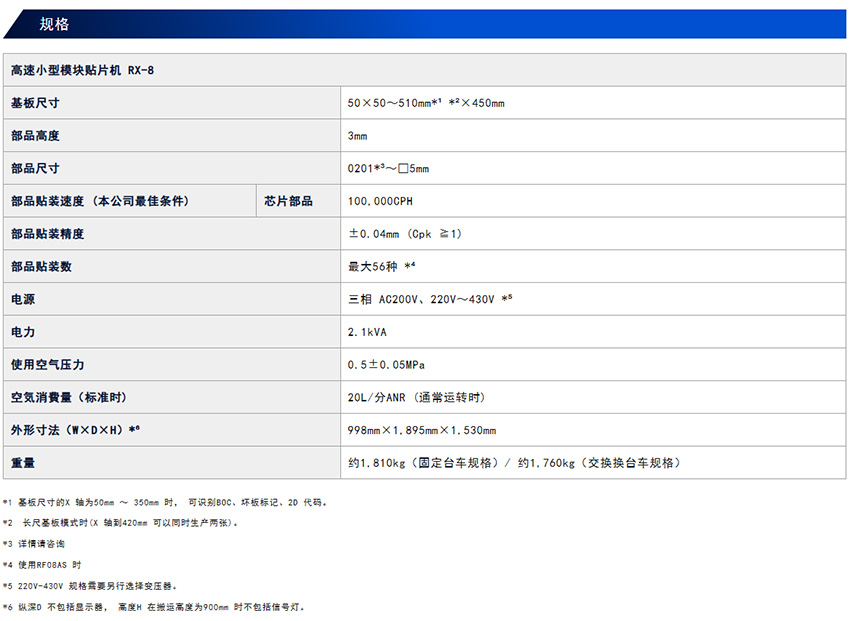Image resolution: width=850 pixels, height=621 pixels.
Task: Click the 20L/分ANR air consumption value
Action: [416, 397]
